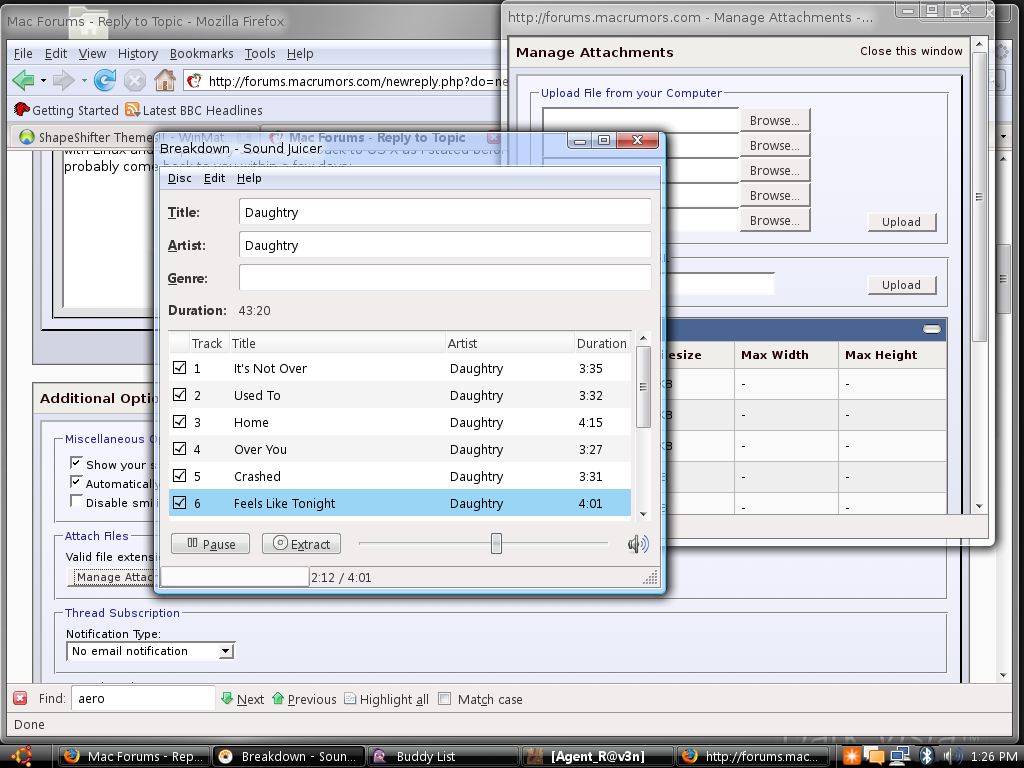Open File menu in Firefox

tap(23, 54)
